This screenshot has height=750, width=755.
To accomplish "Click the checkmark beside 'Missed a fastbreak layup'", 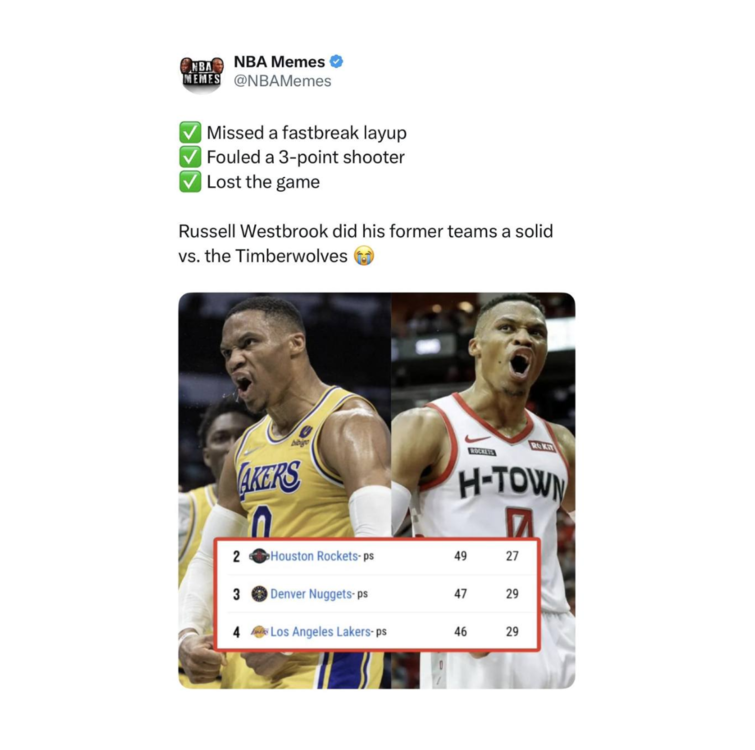I will pos(190,132).
